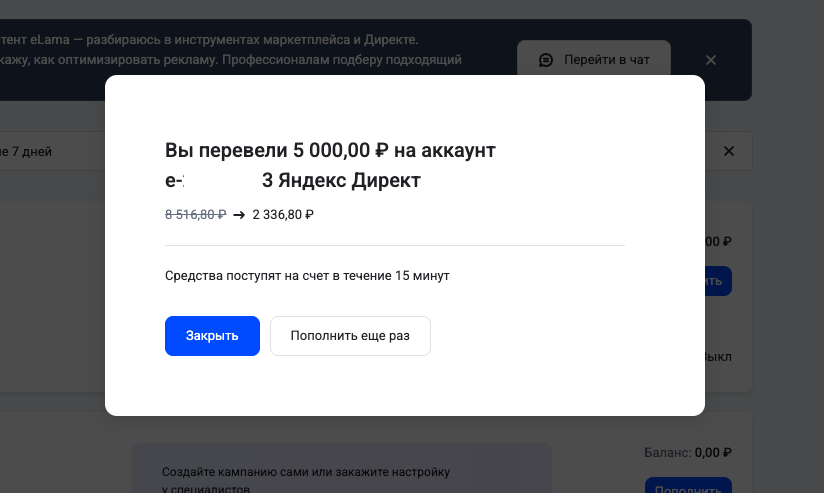Click the eLama assistant banner text

tap(230, 50)
